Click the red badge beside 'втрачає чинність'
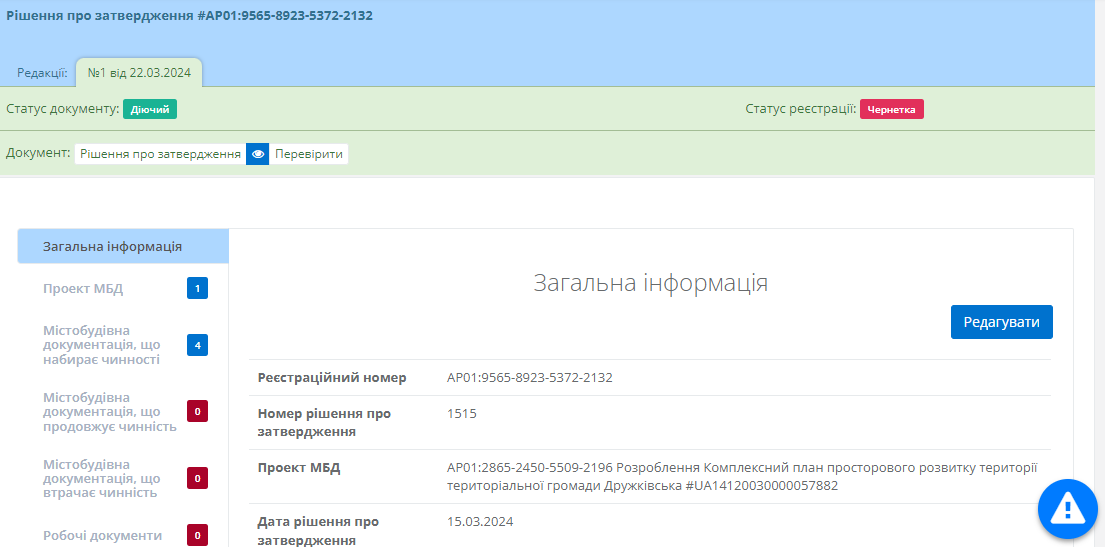The width and height of the screenshot is (1105, 547). coord(197,479)
